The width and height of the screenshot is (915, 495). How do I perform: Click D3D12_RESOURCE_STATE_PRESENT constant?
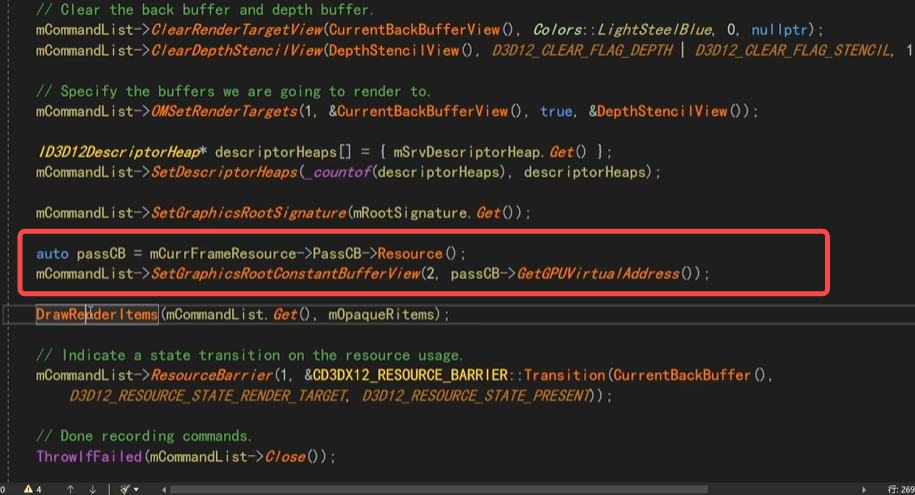coord(476,396)
